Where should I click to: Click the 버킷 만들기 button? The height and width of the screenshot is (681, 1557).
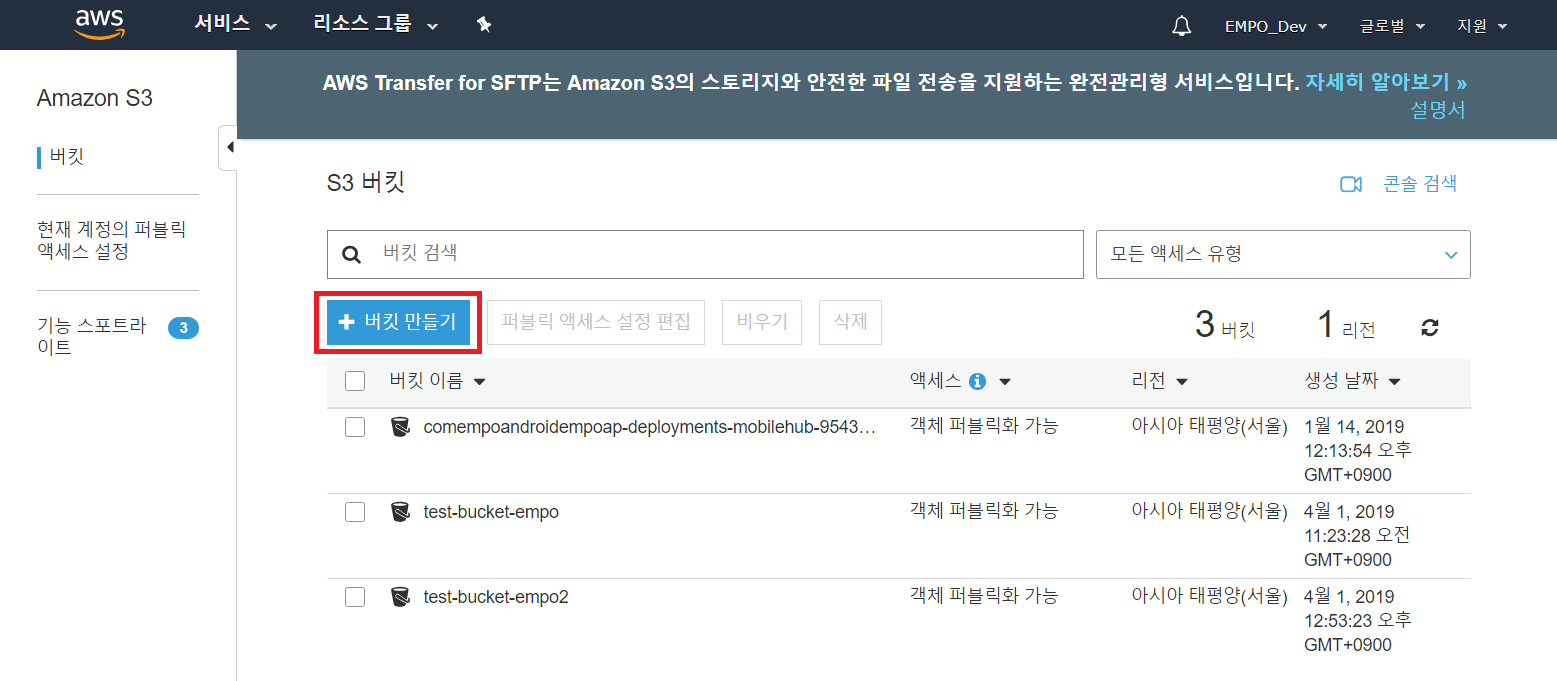(399, 322)
